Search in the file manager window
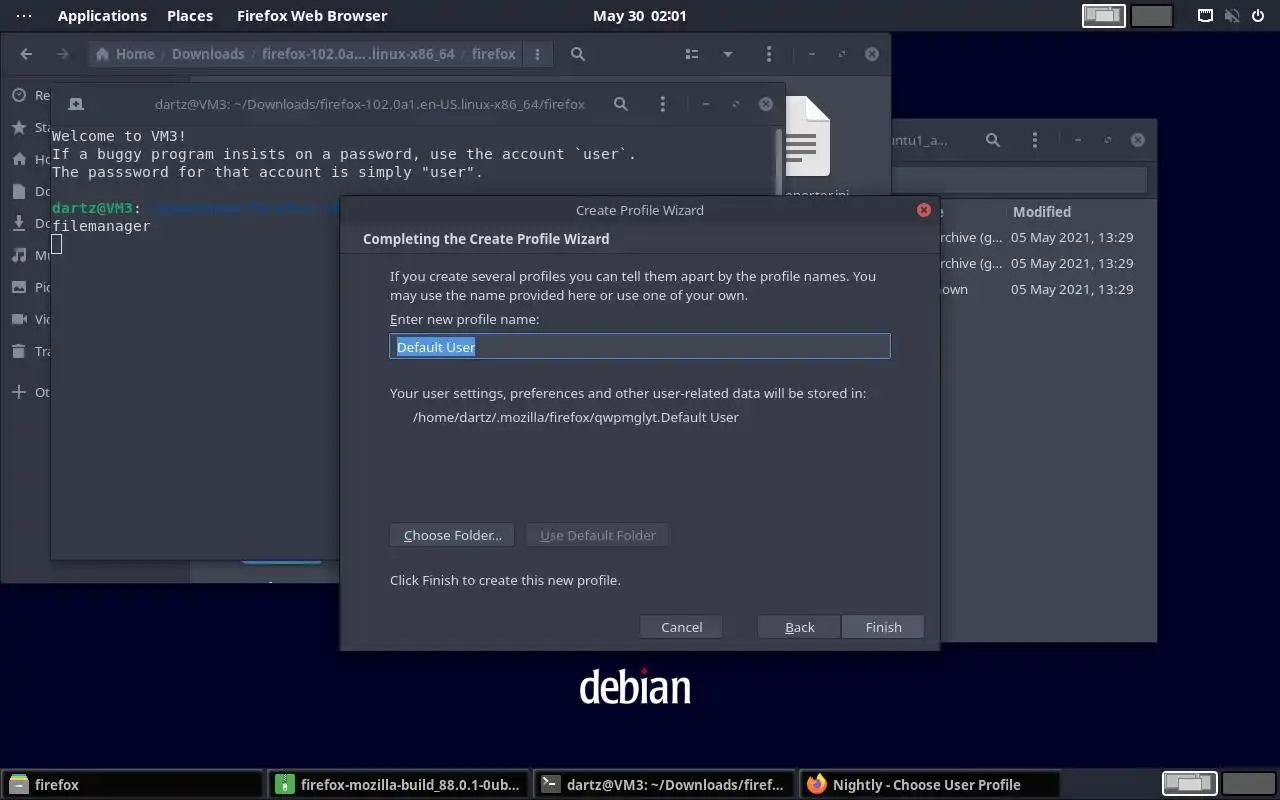This screenshot has width=1280, height=800. tap(578, 54)
